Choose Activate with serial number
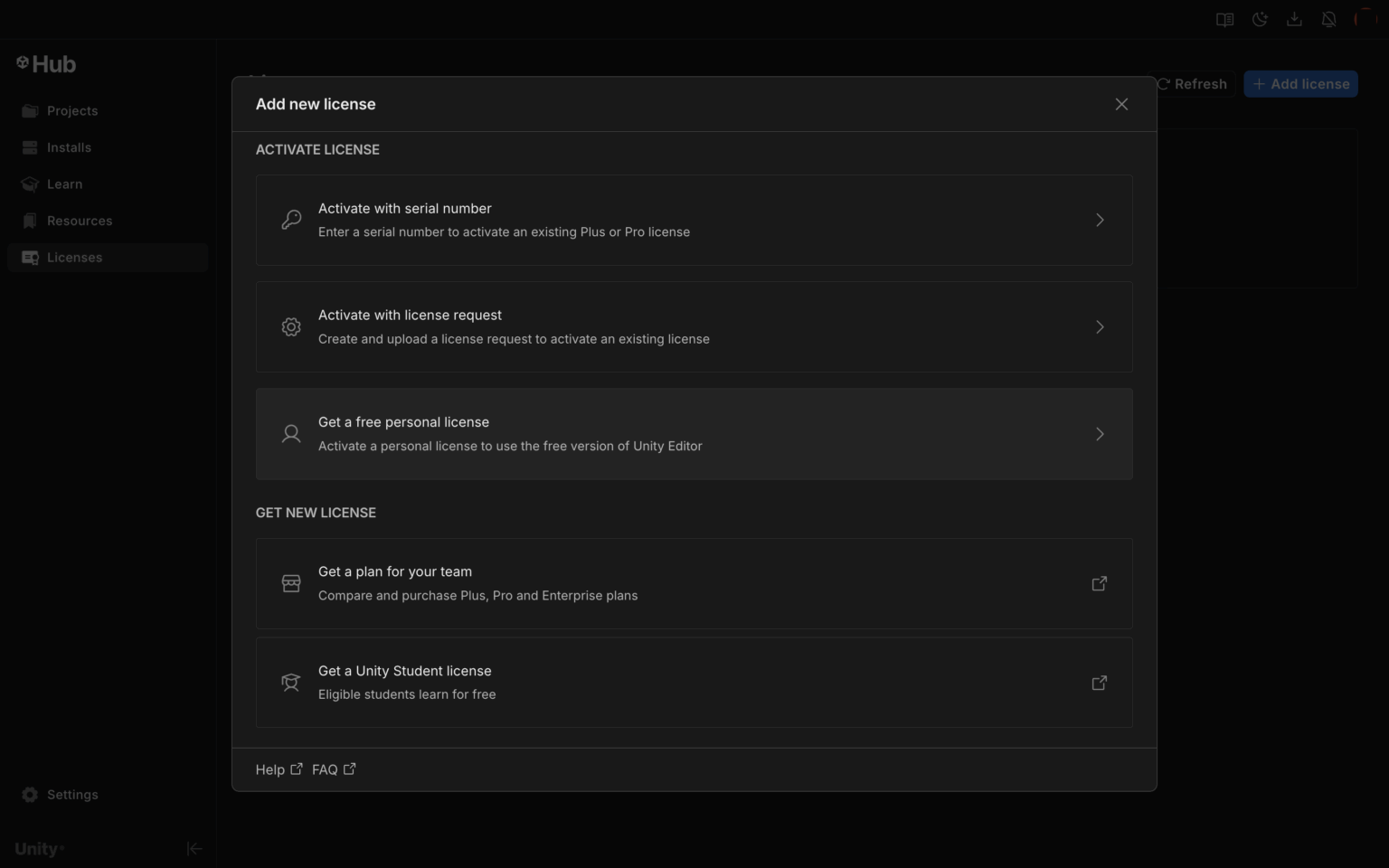This screenshot has width=1389, height=868. (694, 220)
